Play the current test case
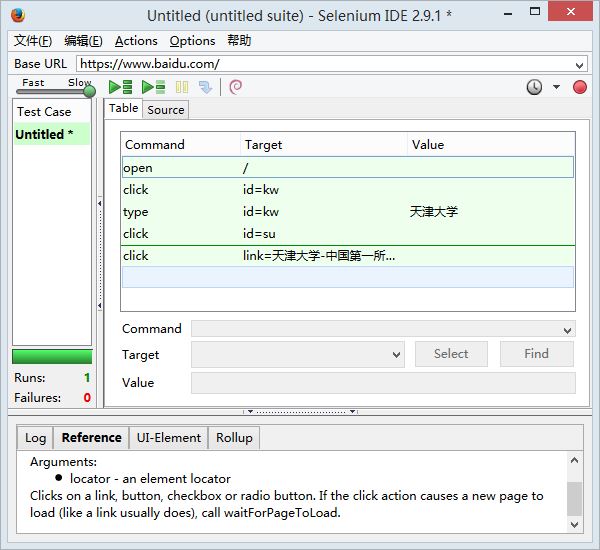 coord(153,87)
